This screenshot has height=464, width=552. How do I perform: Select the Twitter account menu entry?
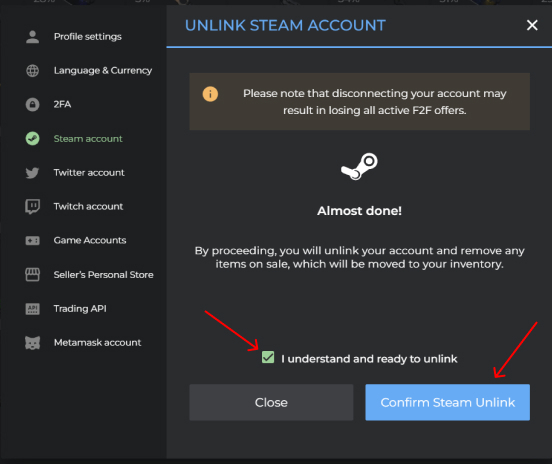point(89,173)
